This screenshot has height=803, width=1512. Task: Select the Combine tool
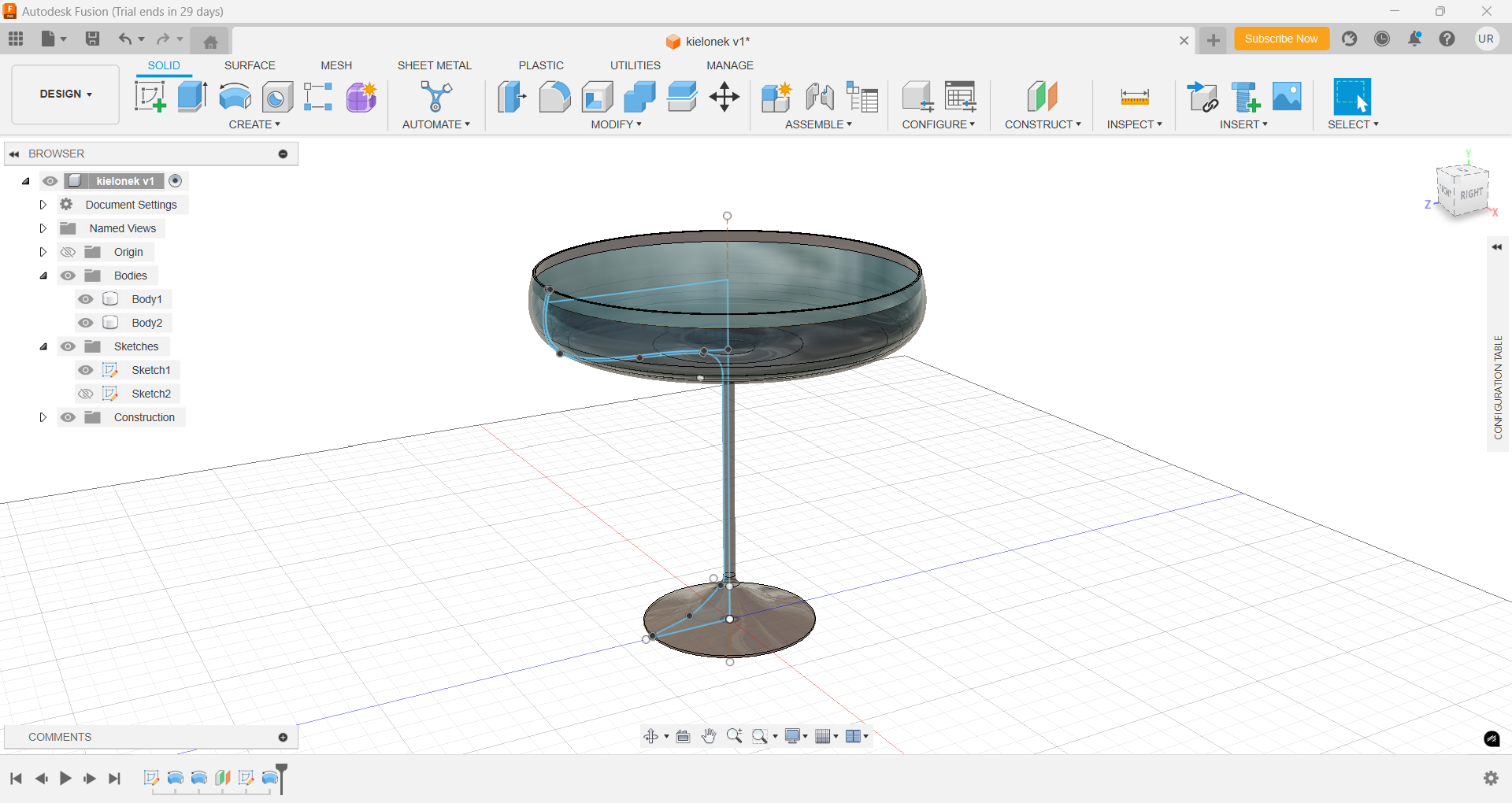tap(639, 97)
